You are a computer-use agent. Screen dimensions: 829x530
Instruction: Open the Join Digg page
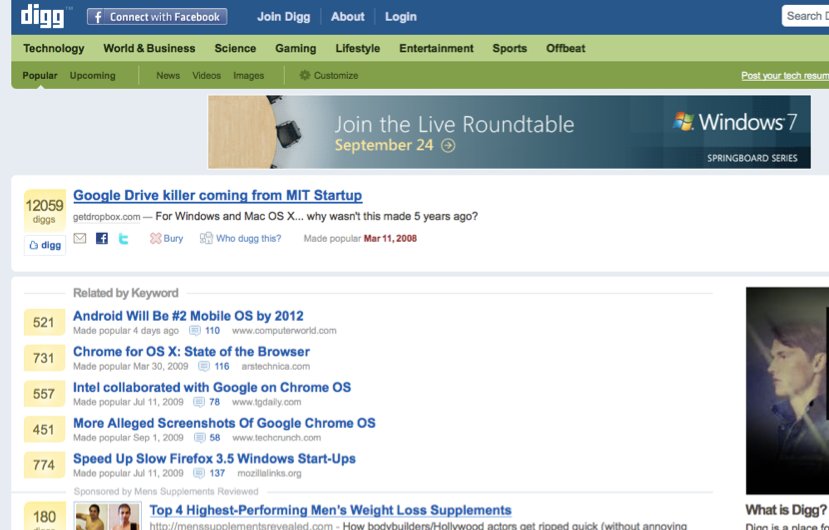283,17
